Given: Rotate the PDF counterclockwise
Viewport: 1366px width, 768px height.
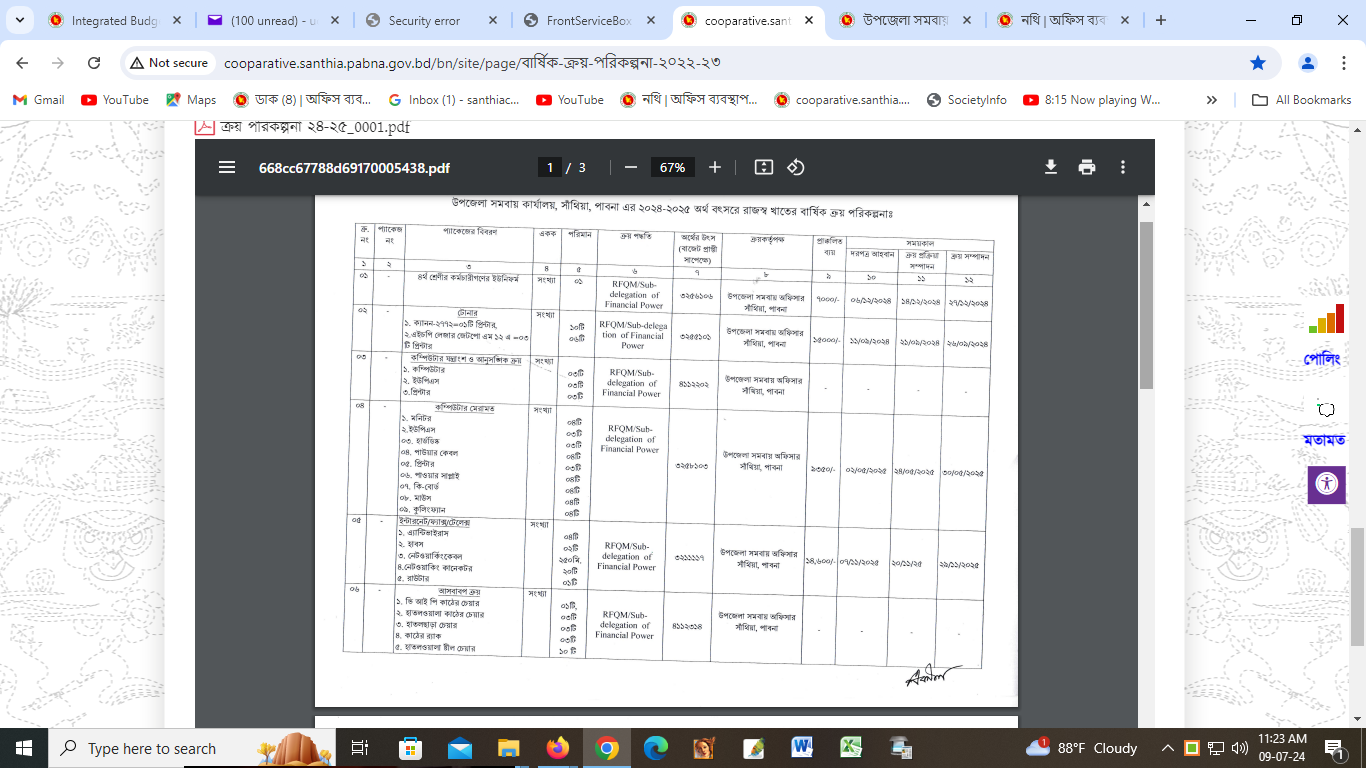Looking at the screenshot, I should (x=796, y=168).
